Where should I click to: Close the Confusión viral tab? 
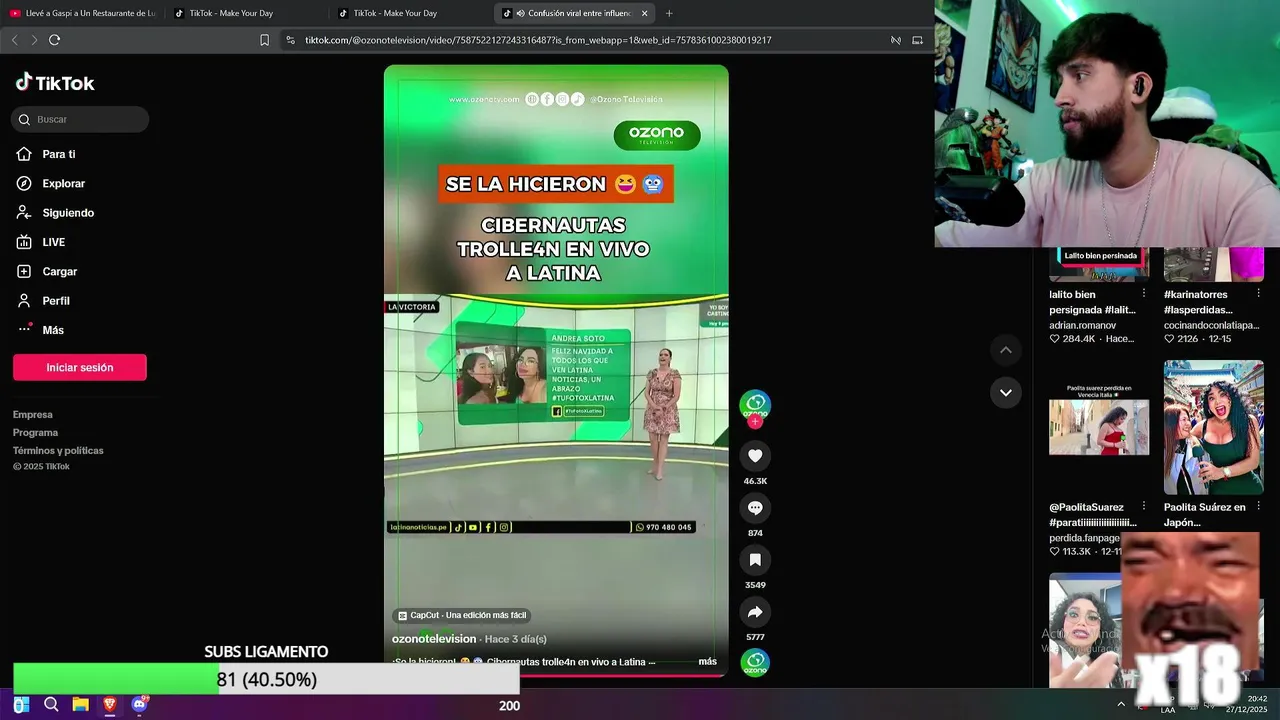coord(644,13)
